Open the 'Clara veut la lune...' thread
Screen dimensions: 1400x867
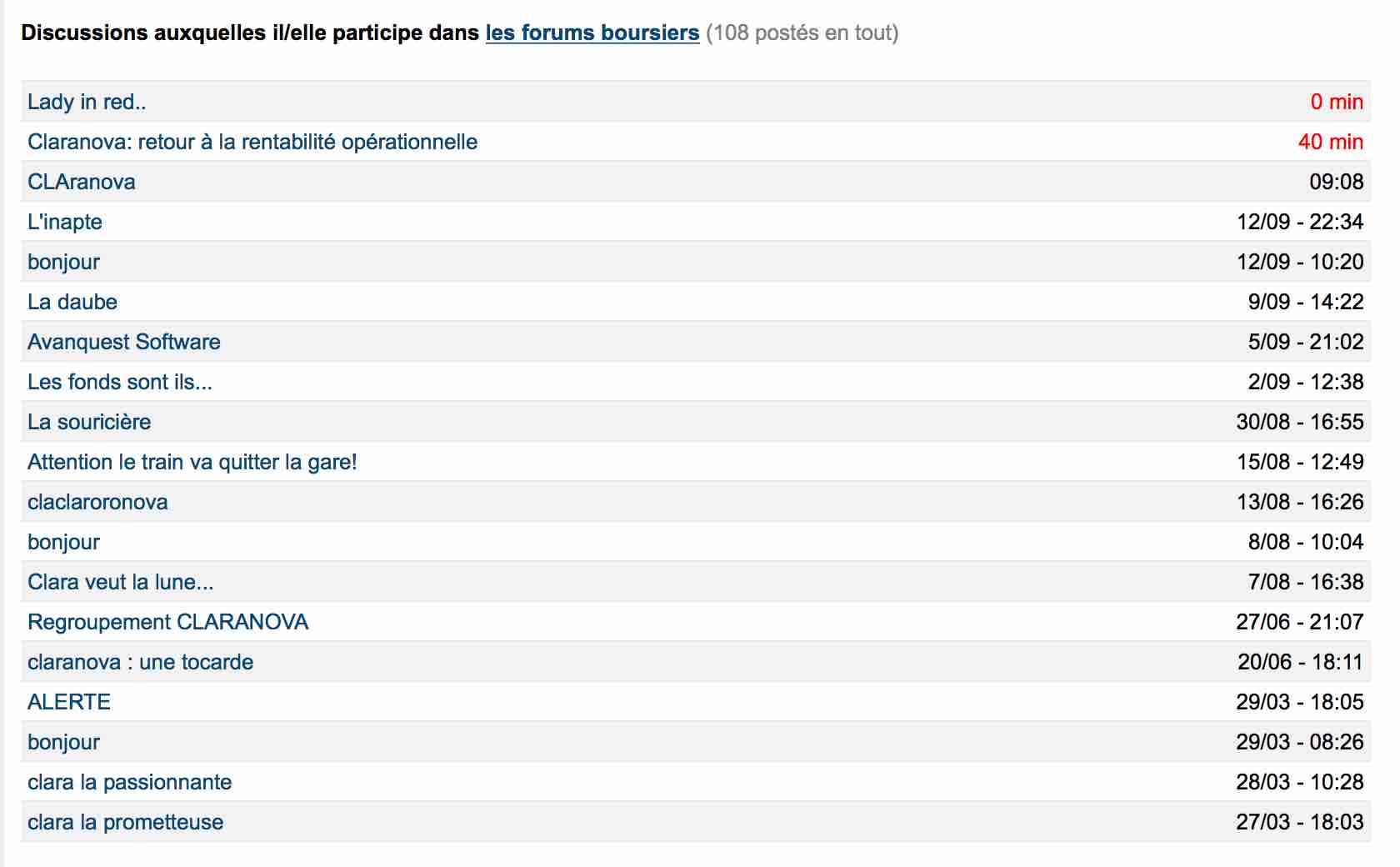(121, 582)
